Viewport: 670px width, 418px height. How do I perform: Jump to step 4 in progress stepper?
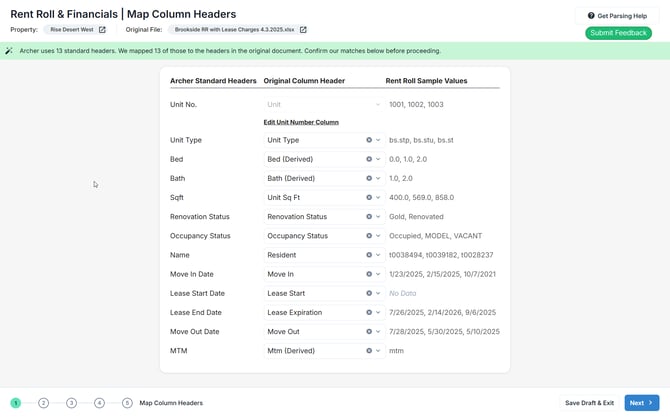[x=99, y=403]
